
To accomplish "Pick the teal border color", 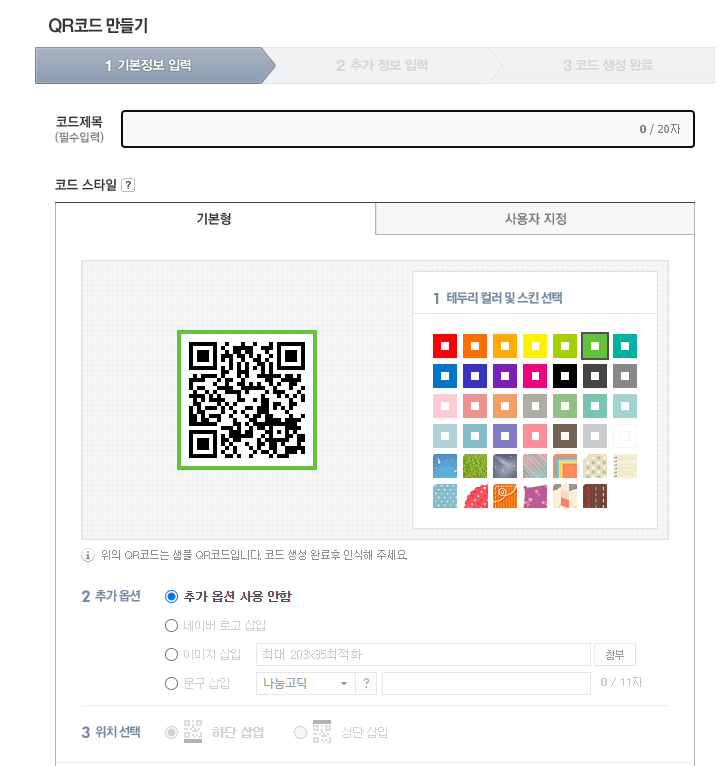I will (x=625, y=346).
